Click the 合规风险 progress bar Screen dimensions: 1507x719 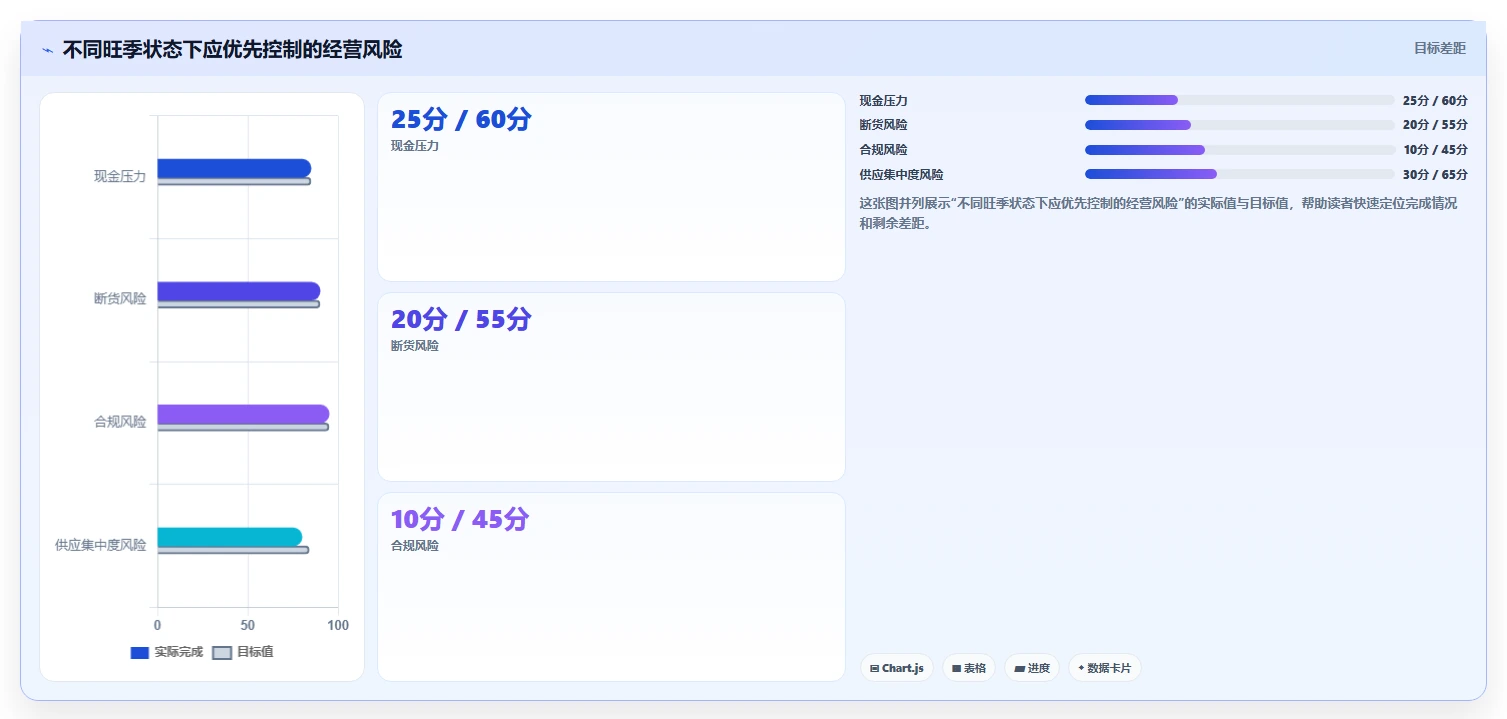[x=1239, y=150]
